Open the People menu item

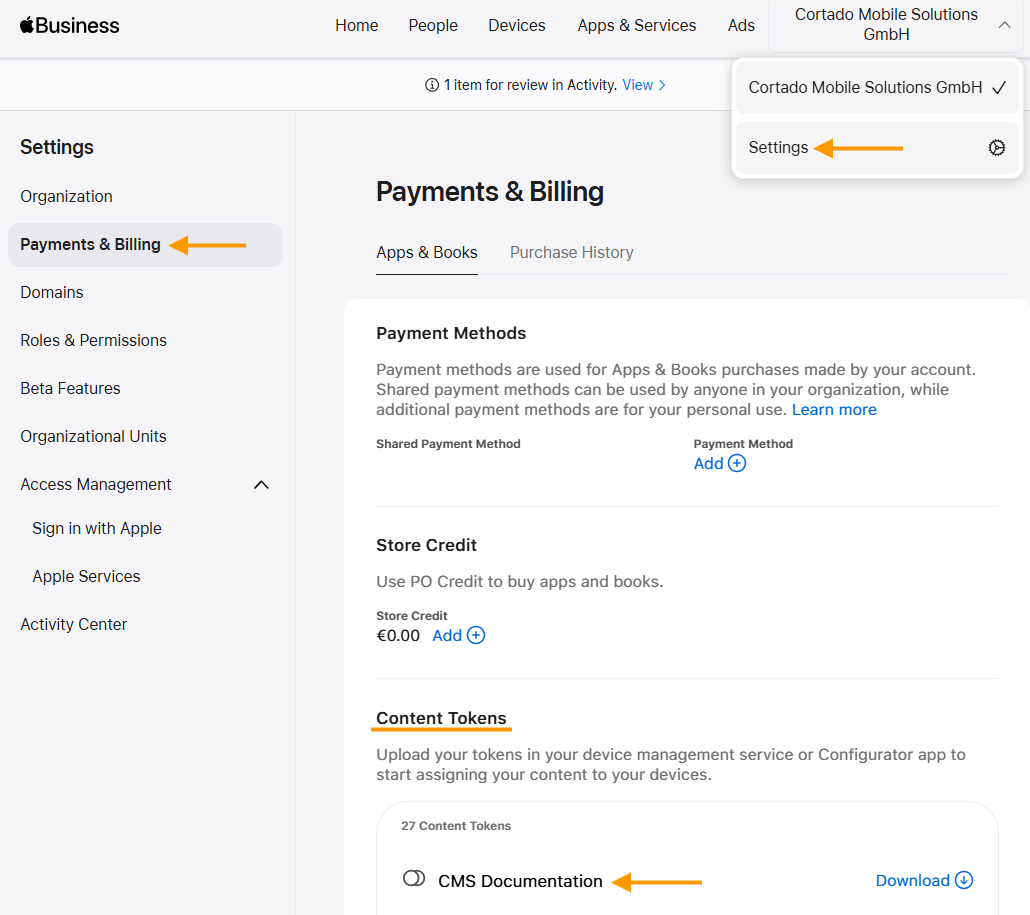coord(433,26)
